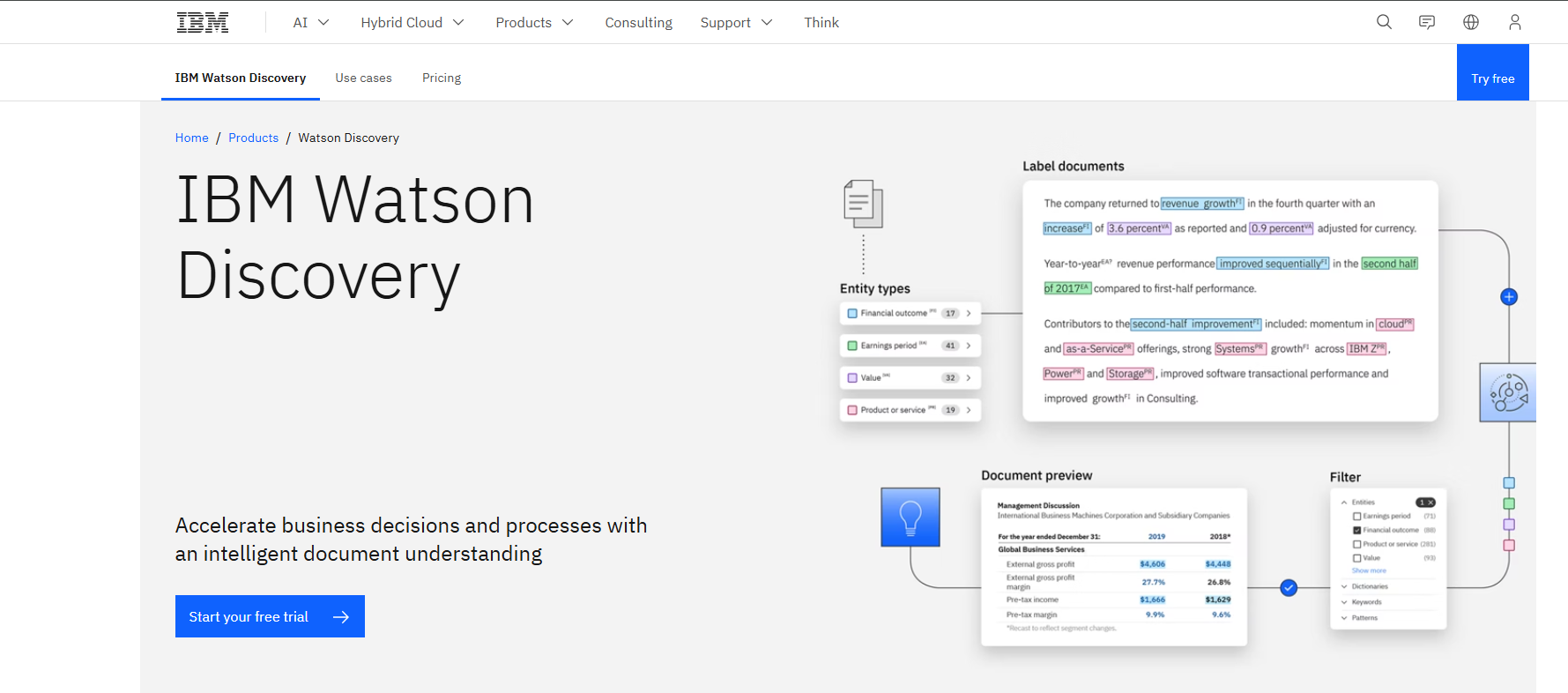This screenshot has width=1568, height=693.
Task: Check the Earnings period filter checkbox
Action: pos(1357,517)
